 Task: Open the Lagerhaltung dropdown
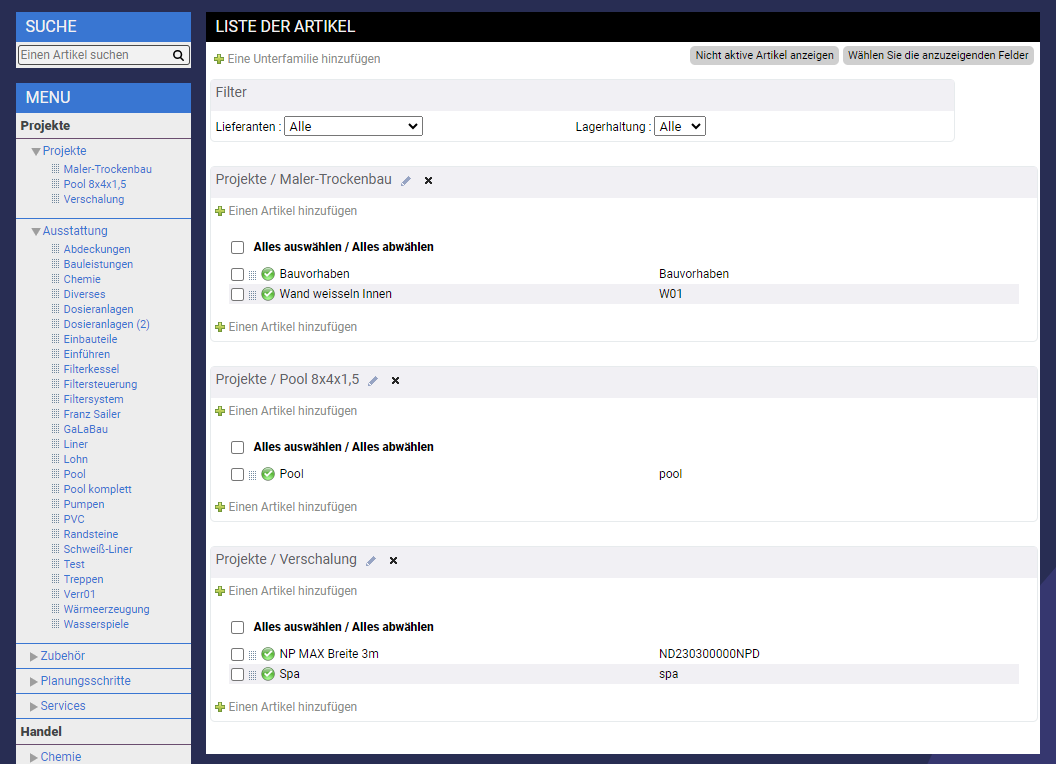(679, 127)
